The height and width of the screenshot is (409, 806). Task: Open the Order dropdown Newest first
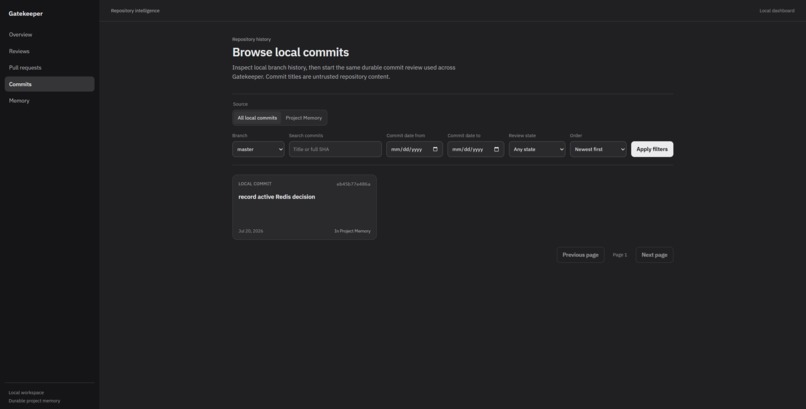pos(598,149)
